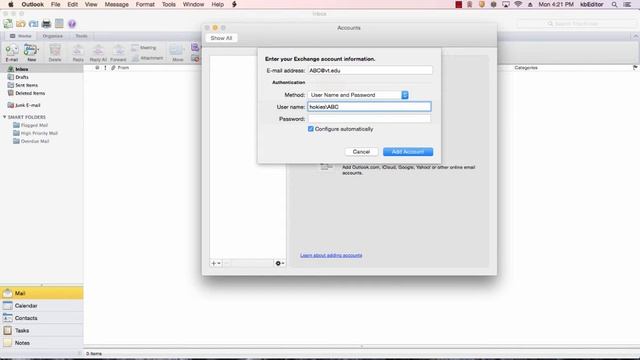
Task: Sort messages by From column
Action: tap(123, 68)
